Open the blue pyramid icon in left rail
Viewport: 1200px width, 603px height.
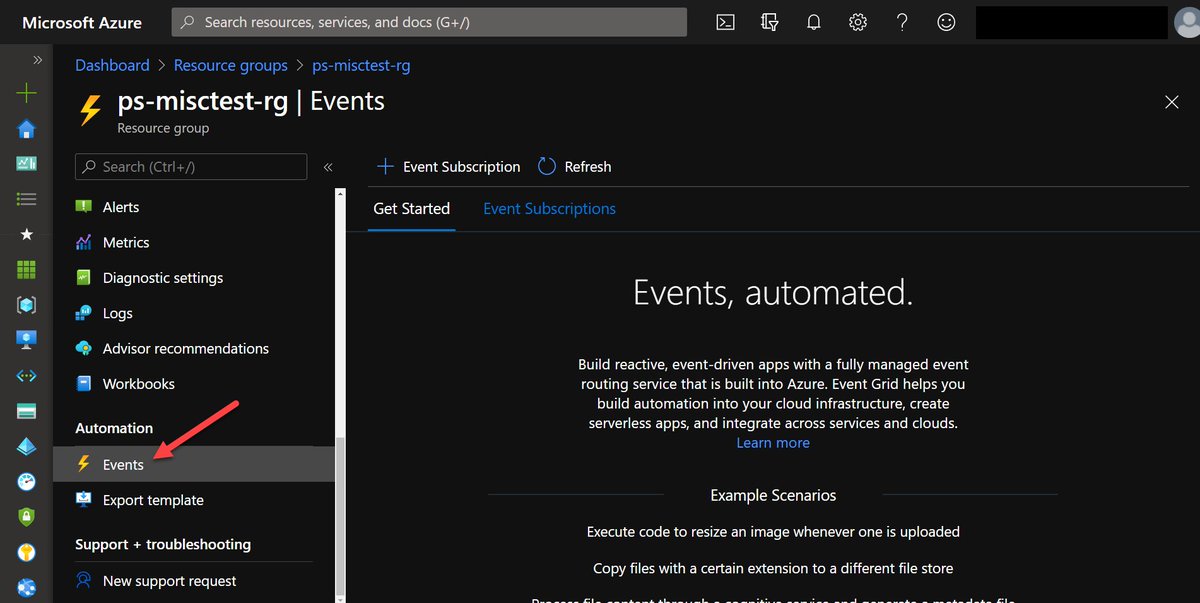pos(27,446)
